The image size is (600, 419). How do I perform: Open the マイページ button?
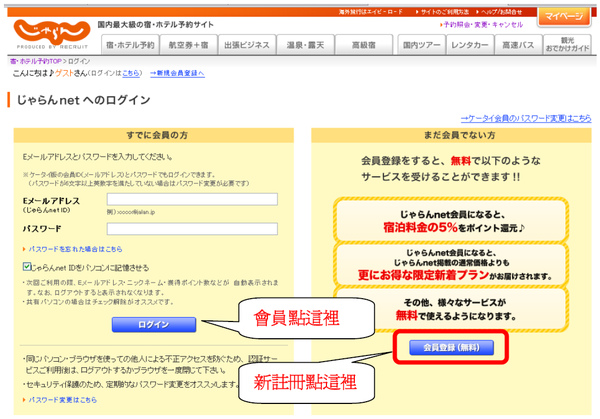click(564, 17)
